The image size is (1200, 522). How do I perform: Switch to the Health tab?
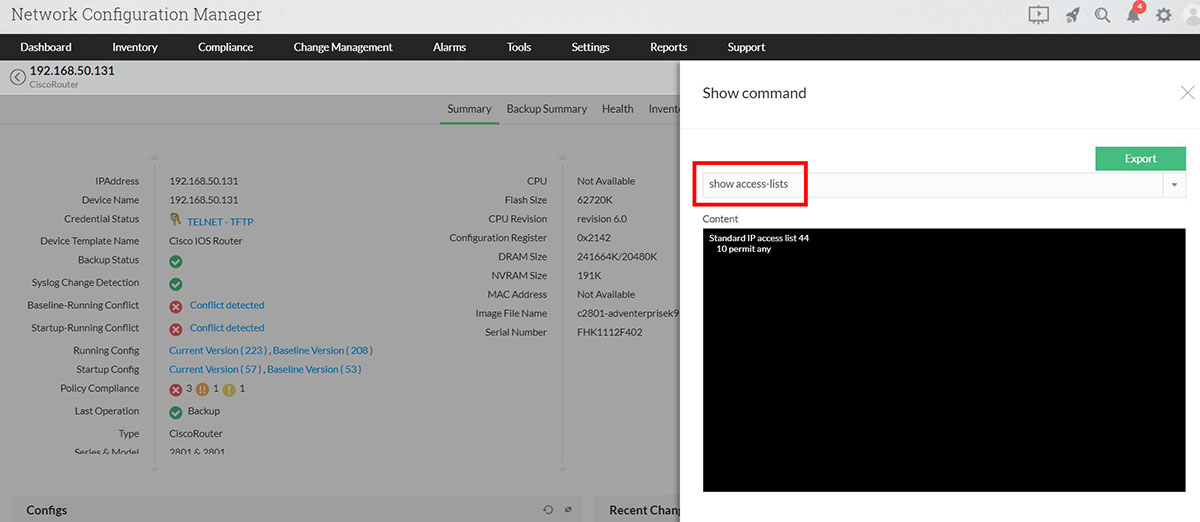click(618, 109)
